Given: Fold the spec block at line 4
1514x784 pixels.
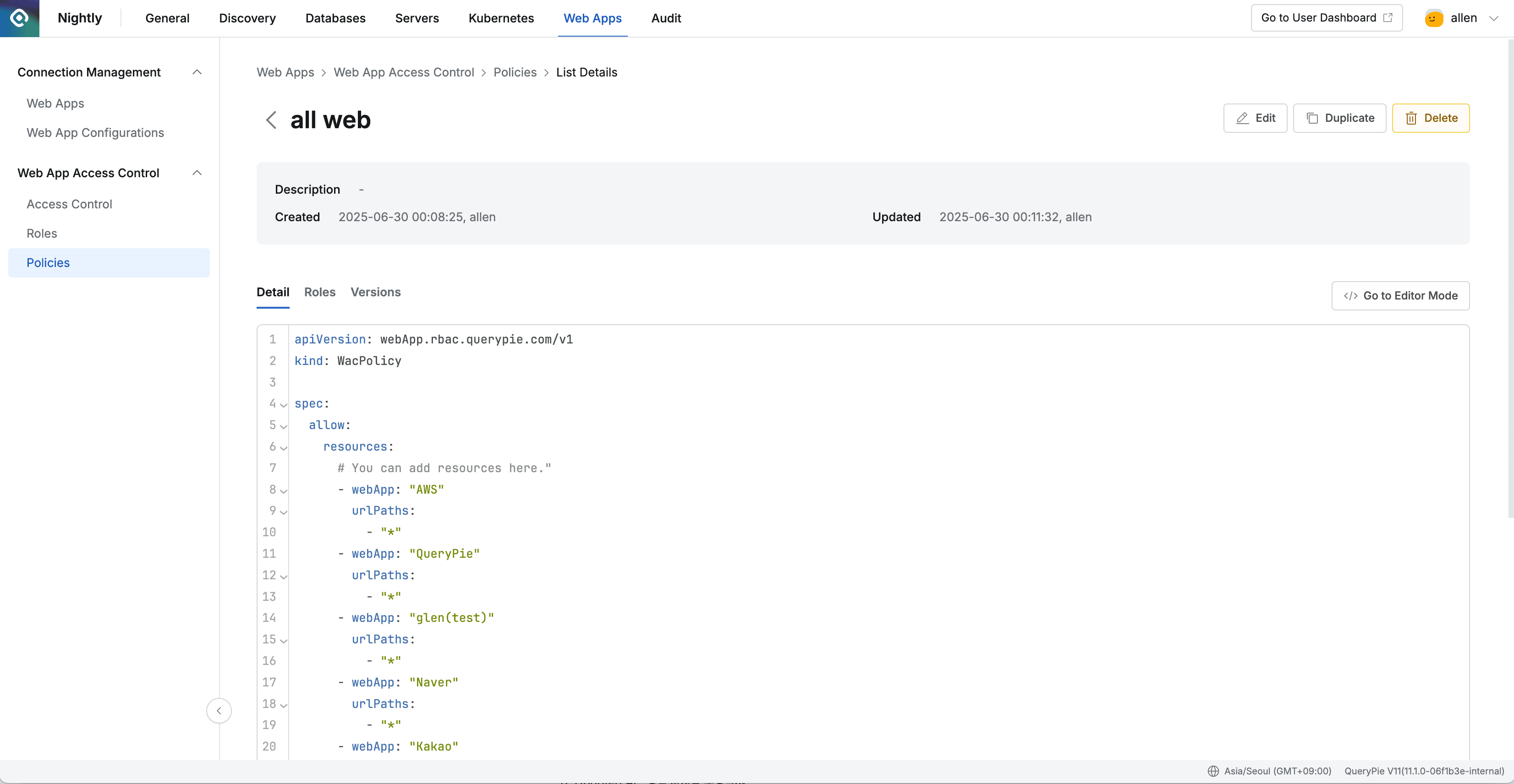Looking at the screenshot, I should pyautogui.click(x=283, y=405).
